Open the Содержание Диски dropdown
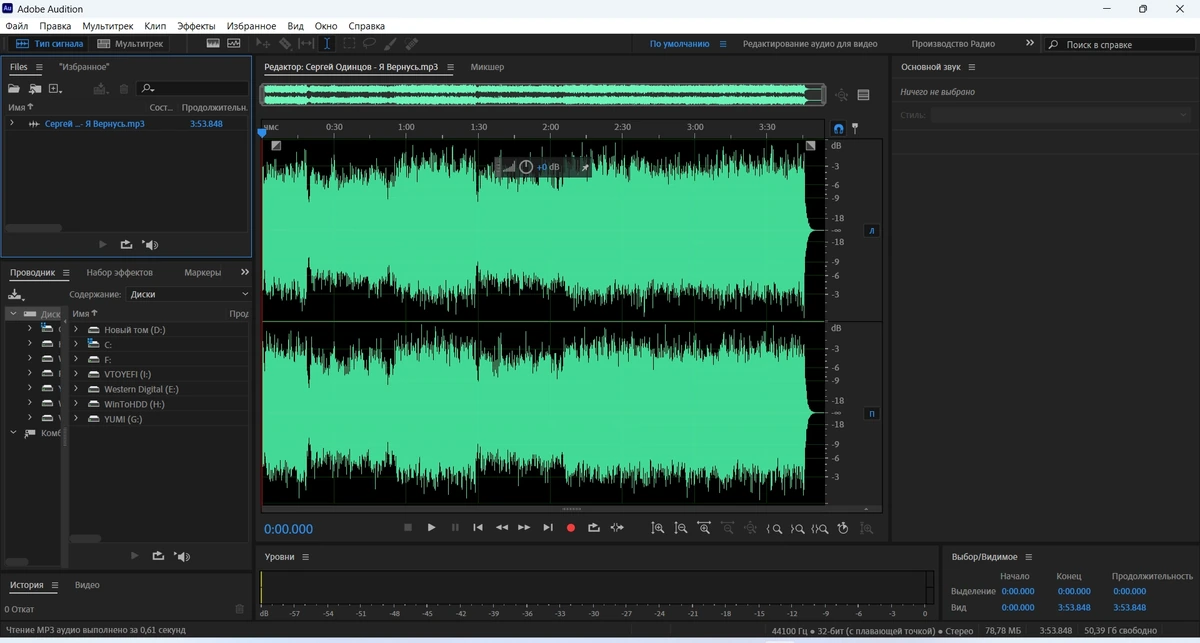The image size is (1200, 643). click(189, 294)
